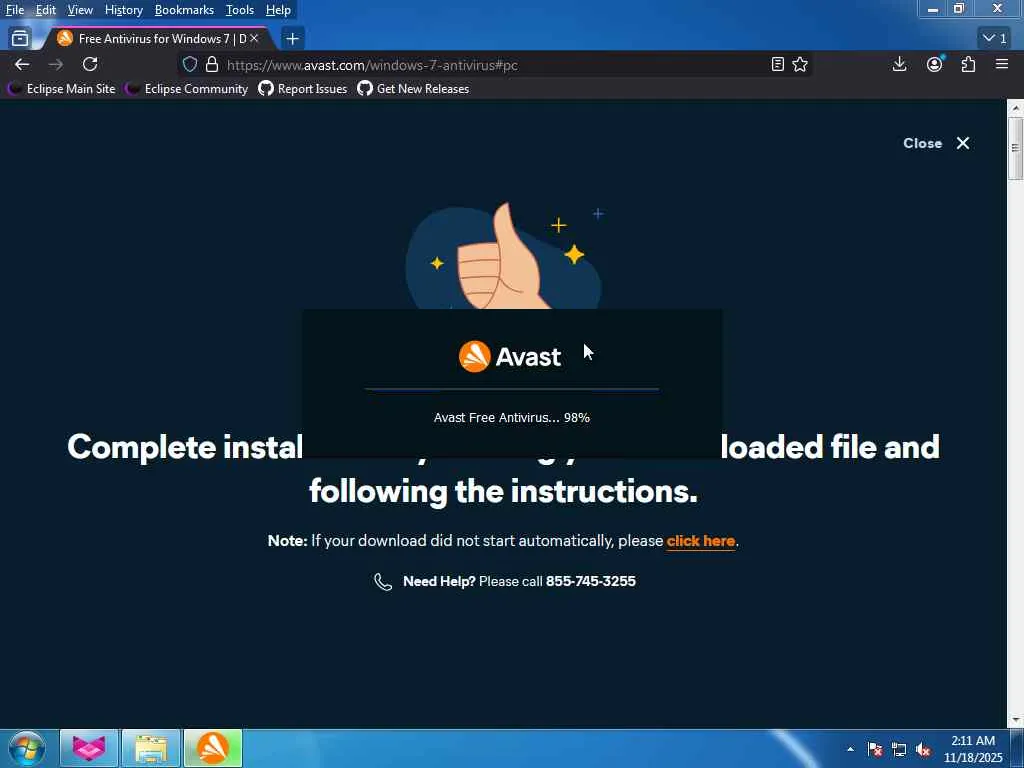Open the History menu

coord(123,10)
